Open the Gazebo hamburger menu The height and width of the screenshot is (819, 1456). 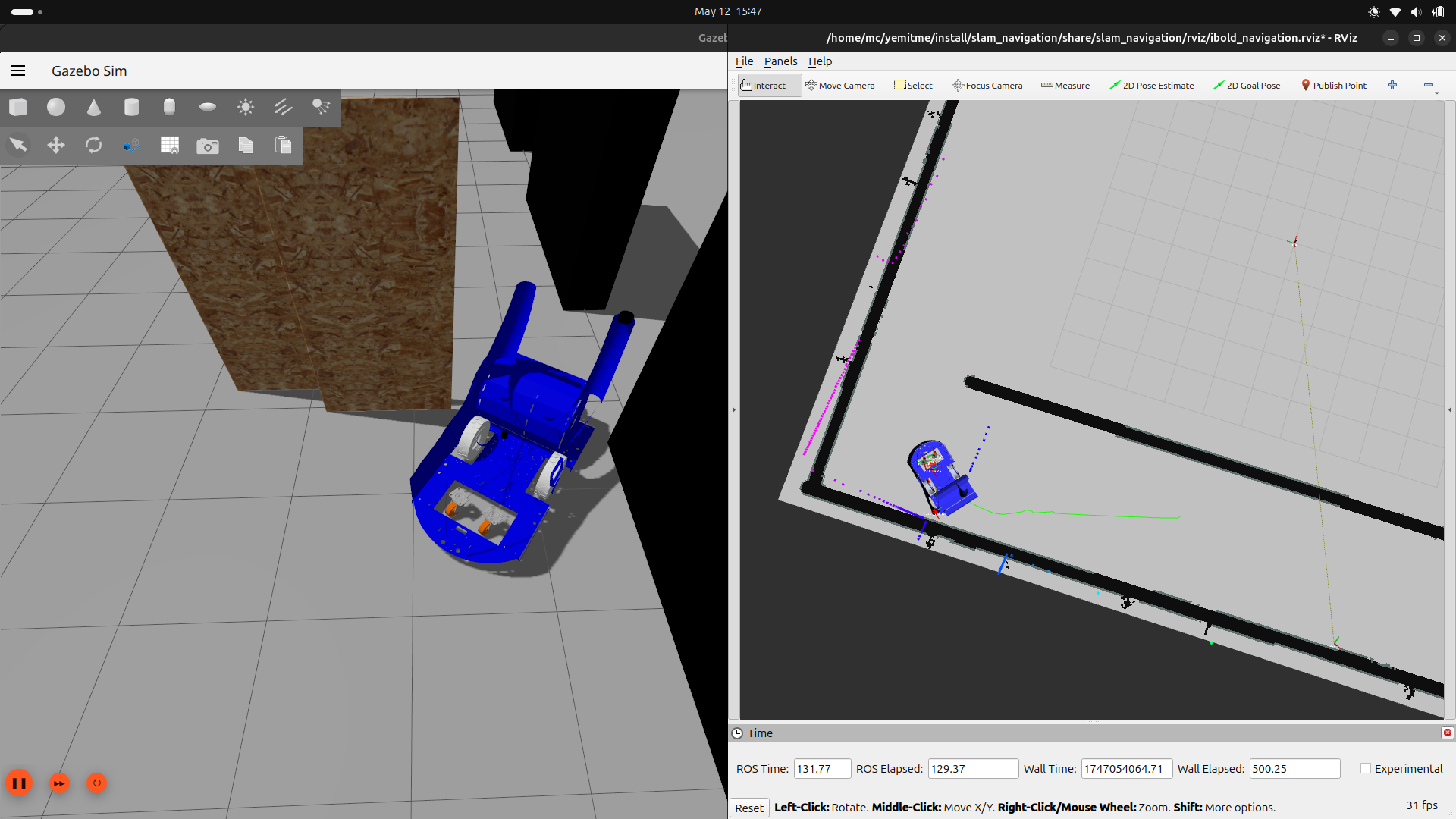[18, 71]
